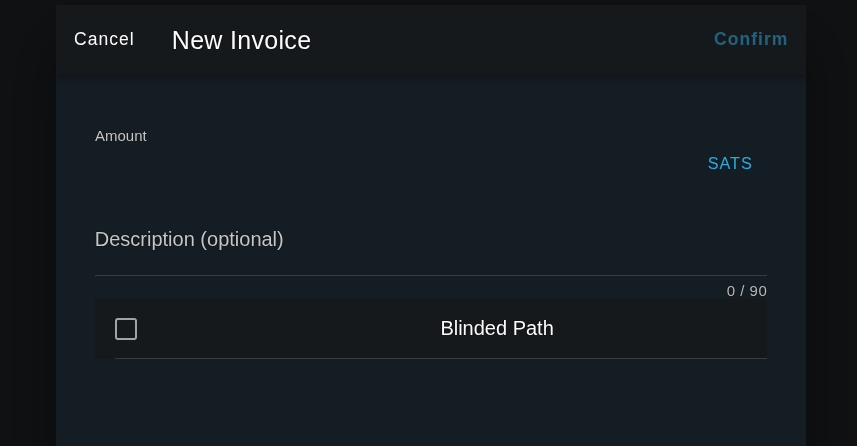Focus the Amount input field
This screenshot has height=446, width=857.
click(x=390, y=165)
